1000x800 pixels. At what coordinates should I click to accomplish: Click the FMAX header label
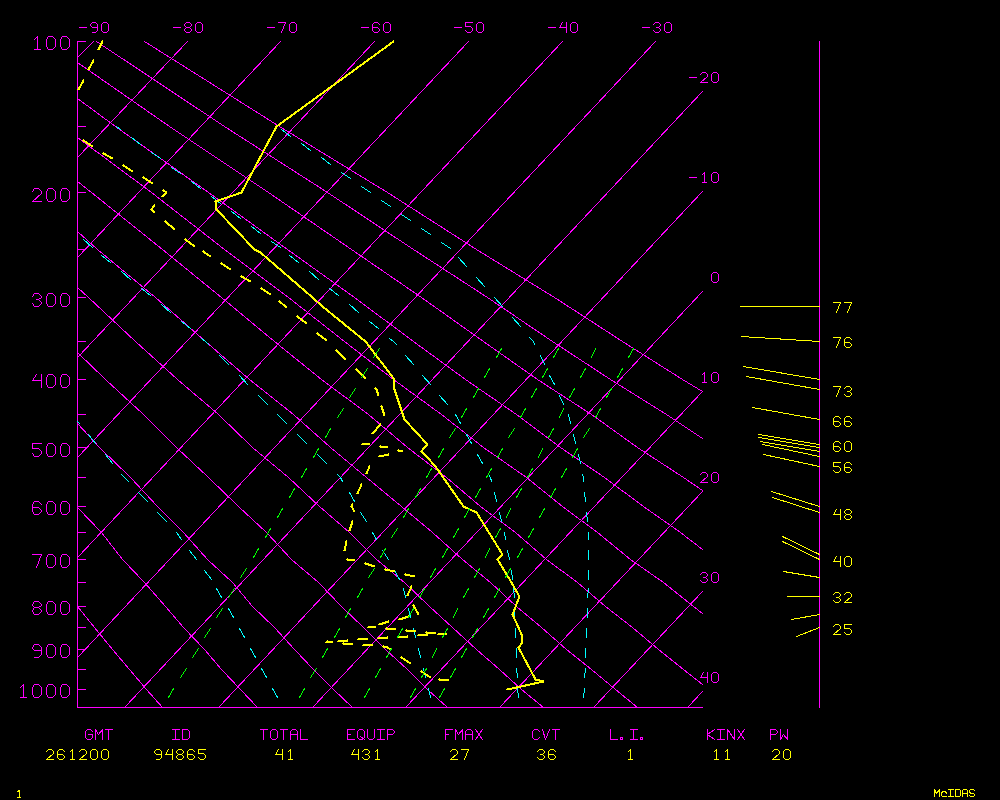point(463,735)
